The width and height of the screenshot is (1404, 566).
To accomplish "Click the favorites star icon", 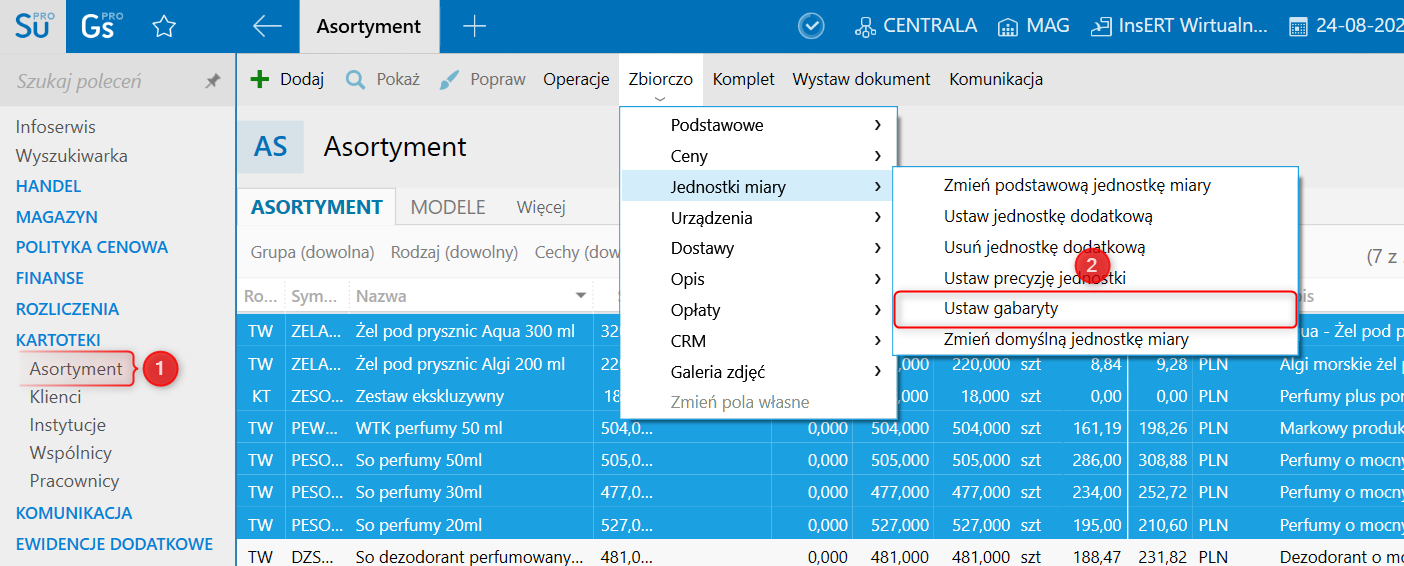I will click(164, 27).
